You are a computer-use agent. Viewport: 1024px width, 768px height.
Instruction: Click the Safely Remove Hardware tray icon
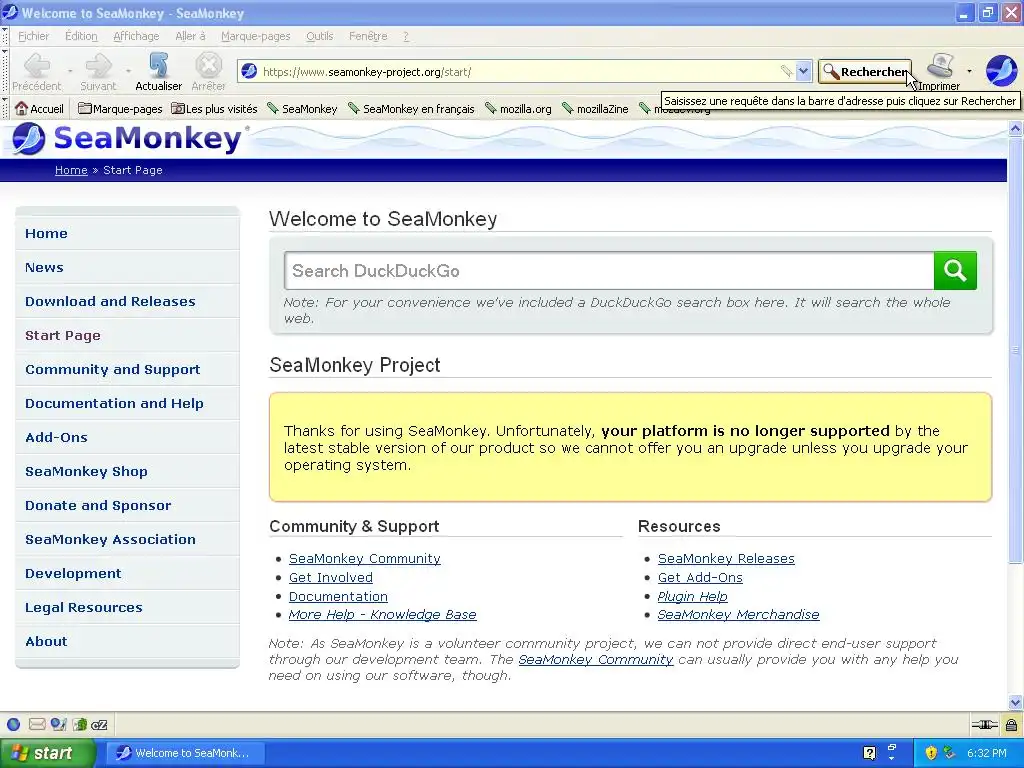(950, 753)
